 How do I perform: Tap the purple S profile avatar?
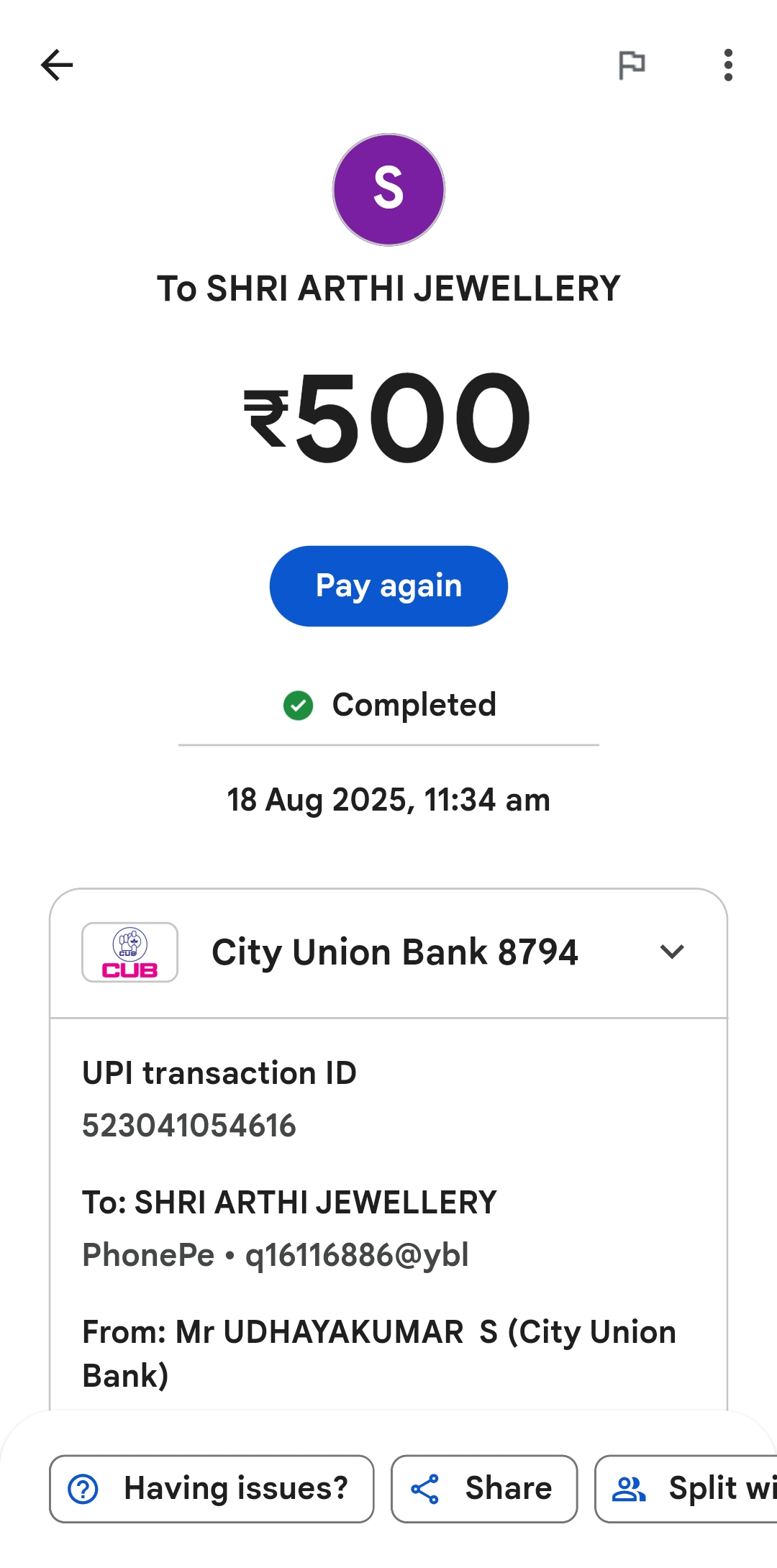pyautogui.click(x=388, y=190)
